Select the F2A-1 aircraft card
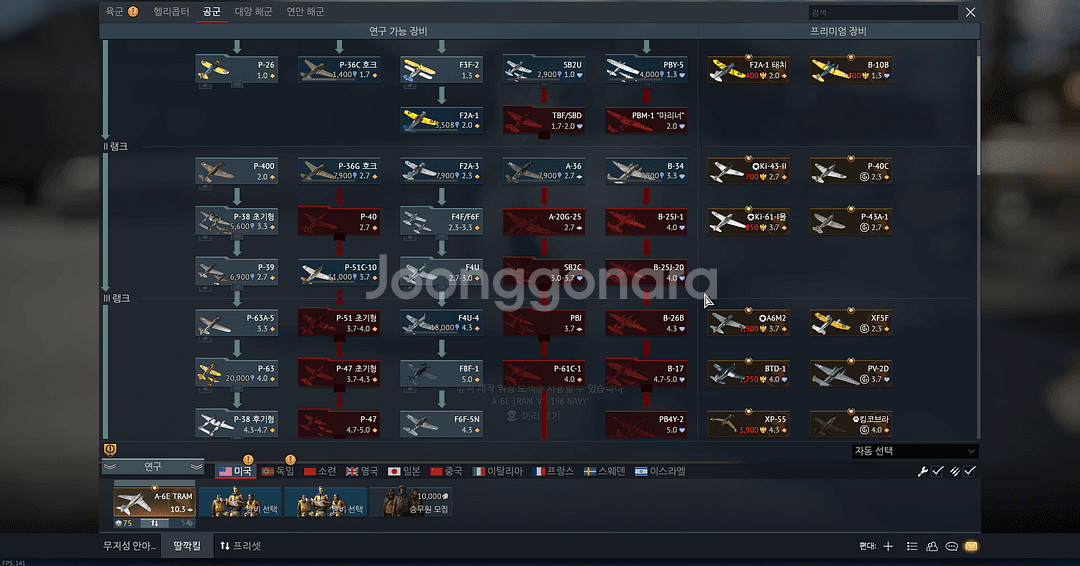Viewport: 1080px width, 566px height. (x=442, y=120)
